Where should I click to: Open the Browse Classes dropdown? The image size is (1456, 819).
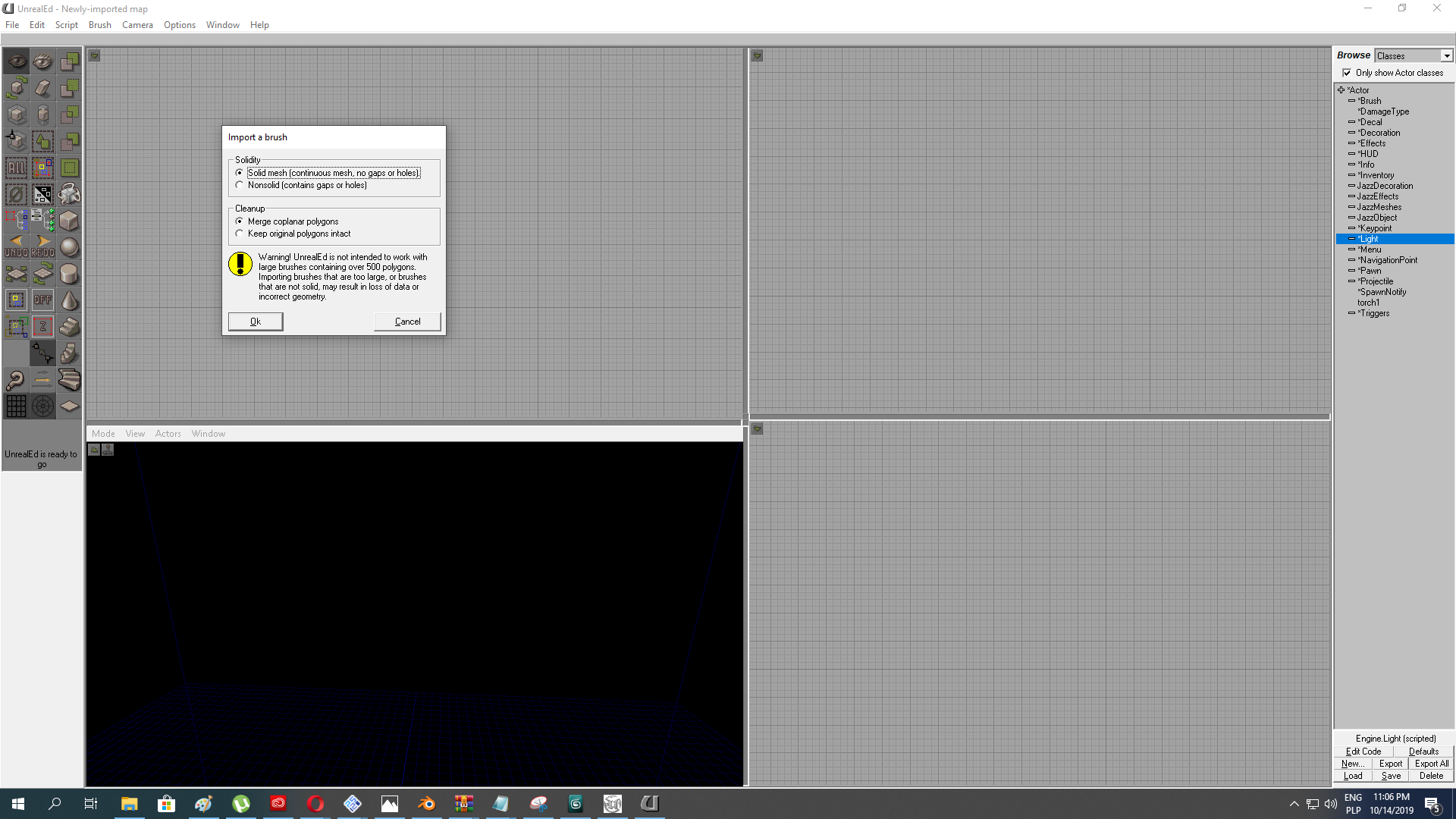(x=1414, y=55)
